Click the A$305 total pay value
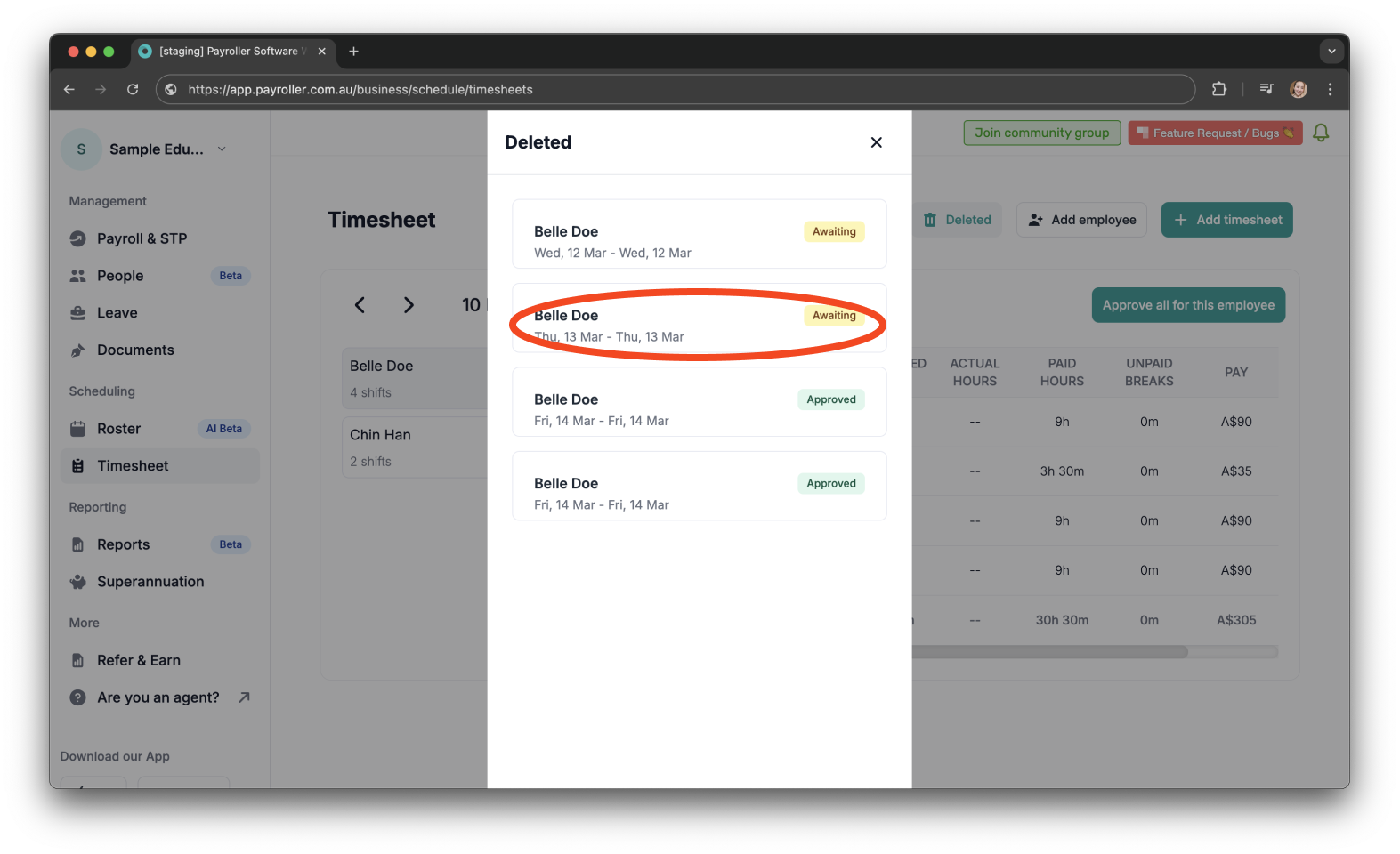The height and width of the screenshot is (854, 1400). point(1236,620)
